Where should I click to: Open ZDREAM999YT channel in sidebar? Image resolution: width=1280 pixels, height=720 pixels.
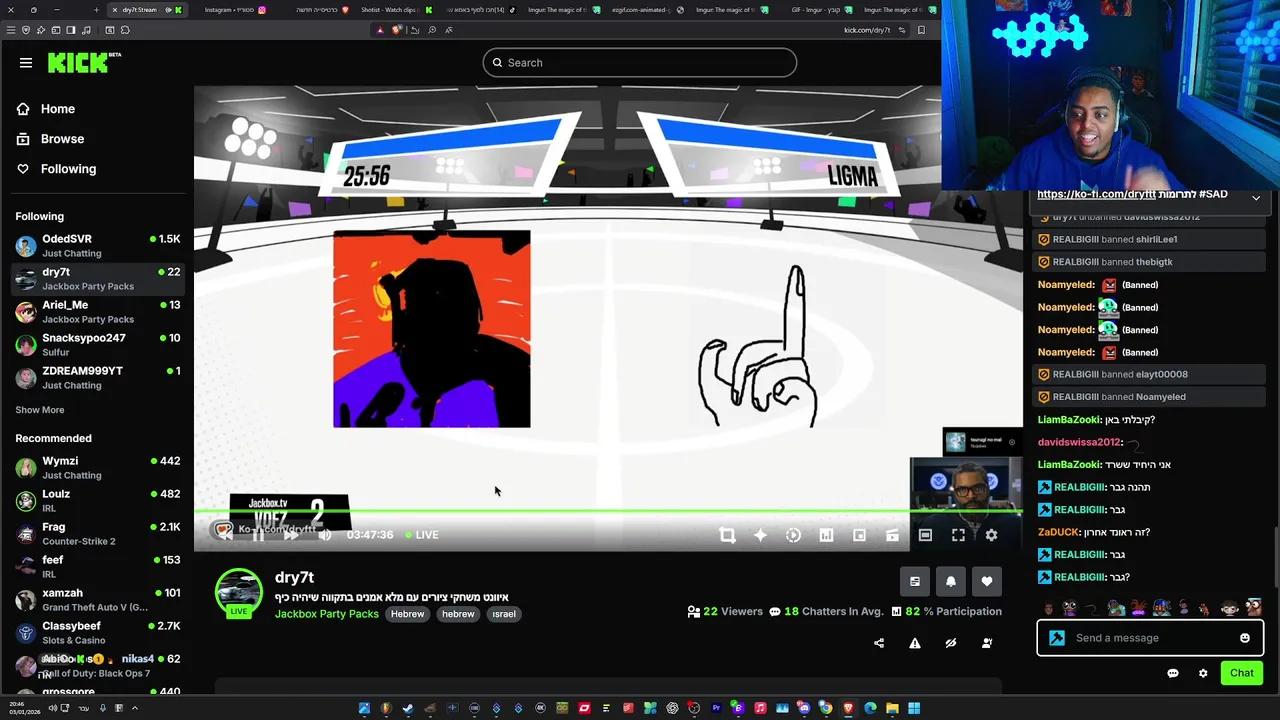tap(97, 378)
